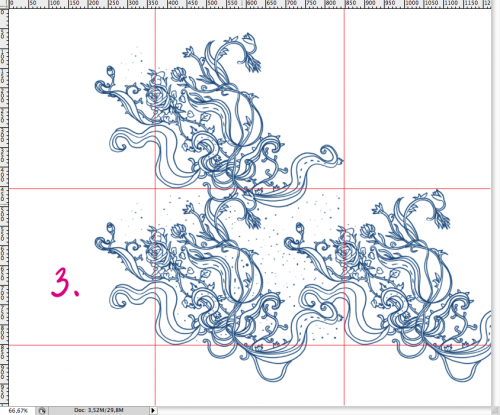Viewport: 500px width, 415px height.
Task: Click the vertical ruler on the left
Action: point(4,207)
